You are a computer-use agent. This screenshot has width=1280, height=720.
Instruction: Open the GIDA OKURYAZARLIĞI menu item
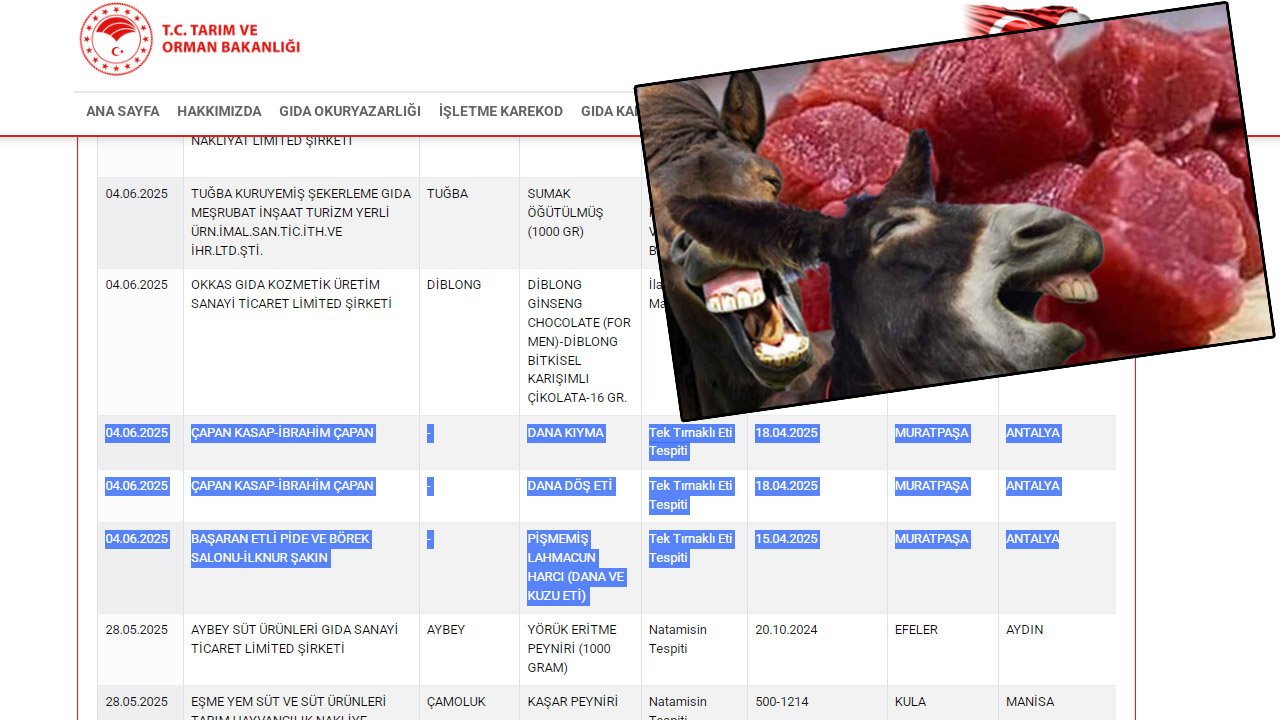pos(350,111)
